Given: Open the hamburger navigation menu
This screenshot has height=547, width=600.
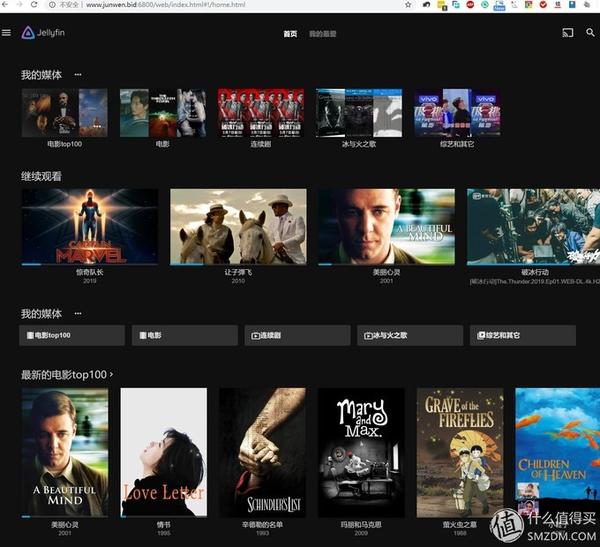Looking at the screenshot, I should 6,33.
